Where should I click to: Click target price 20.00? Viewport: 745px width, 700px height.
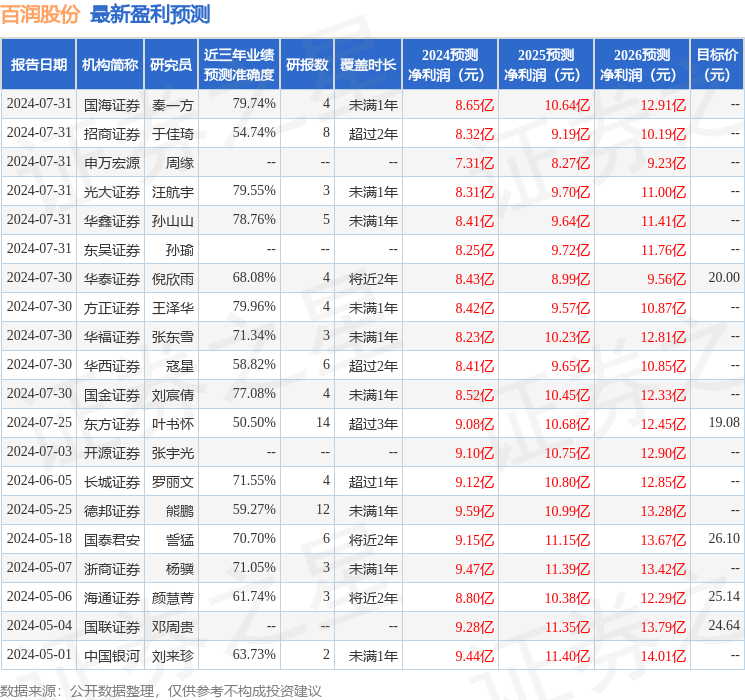[x=724, y=277]
